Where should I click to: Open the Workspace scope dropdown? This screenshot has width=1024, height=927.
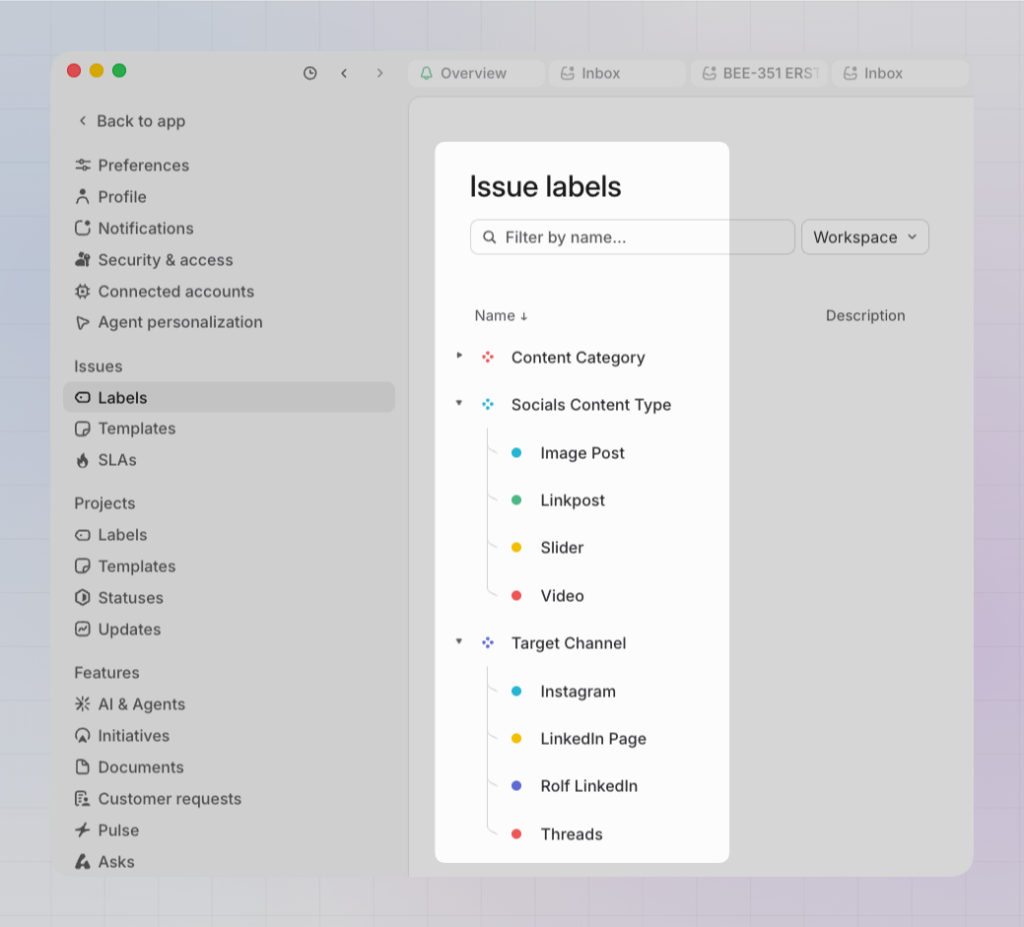pyautogui.click(x=864, y=237)
